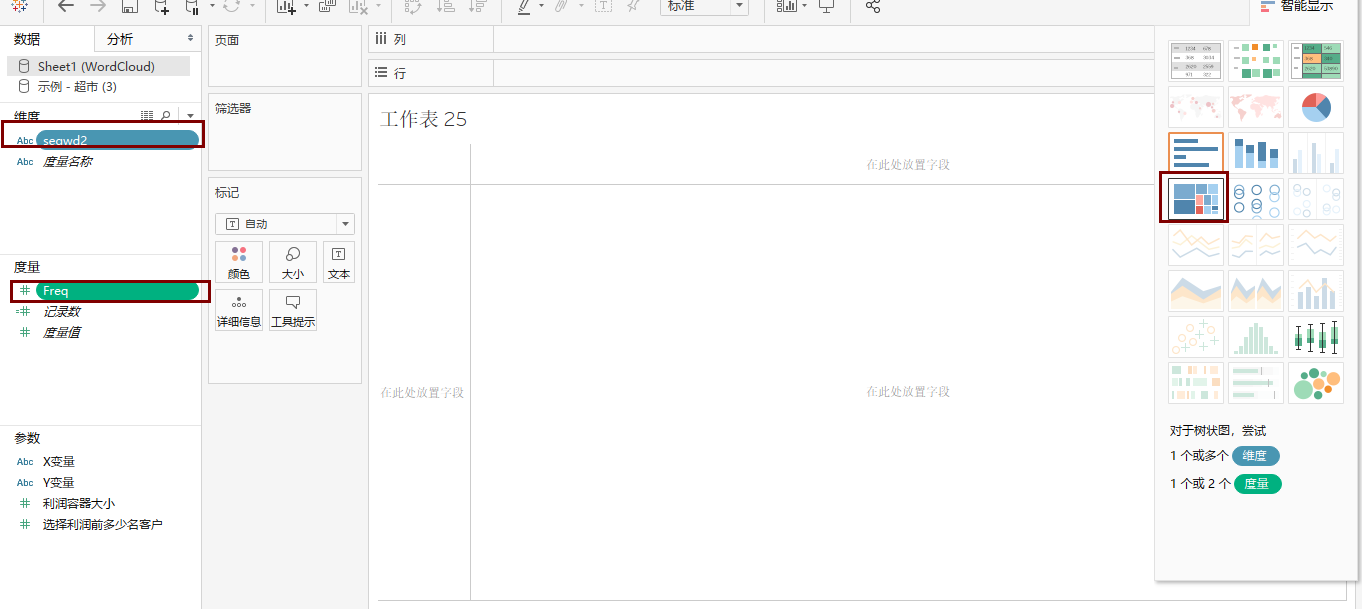The width and height of the screenshot is (1362, 609).
Task: Click the redo forward arrow
Action: pos(97,6)
